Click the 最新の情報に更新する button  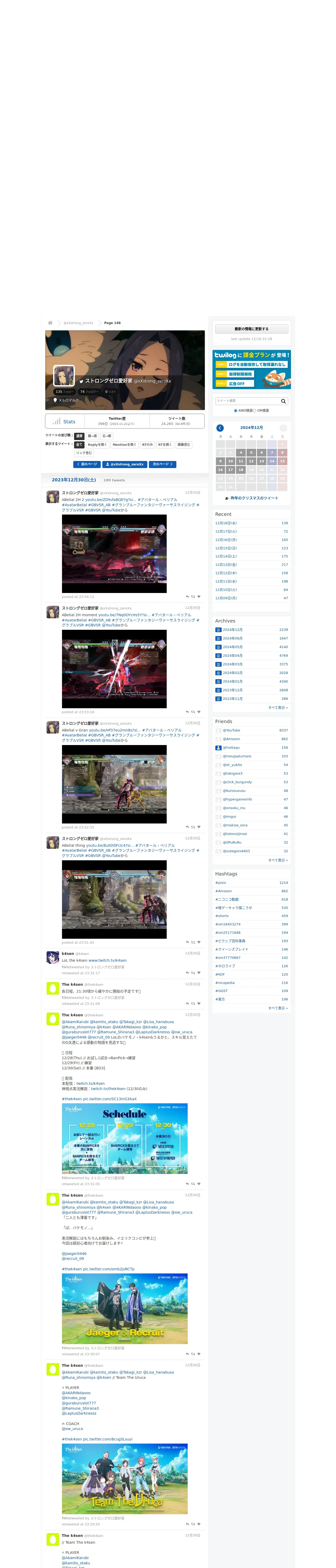pos(251,329)
